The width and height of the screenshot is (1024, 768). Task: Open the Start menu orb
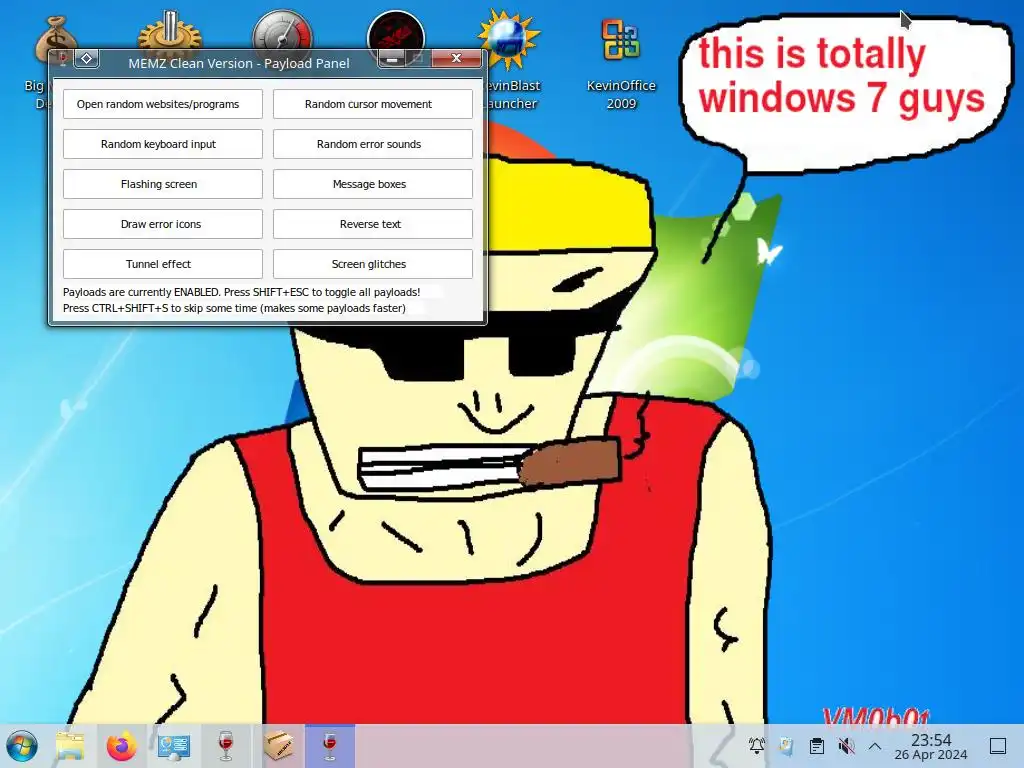[x=22, y=746]
